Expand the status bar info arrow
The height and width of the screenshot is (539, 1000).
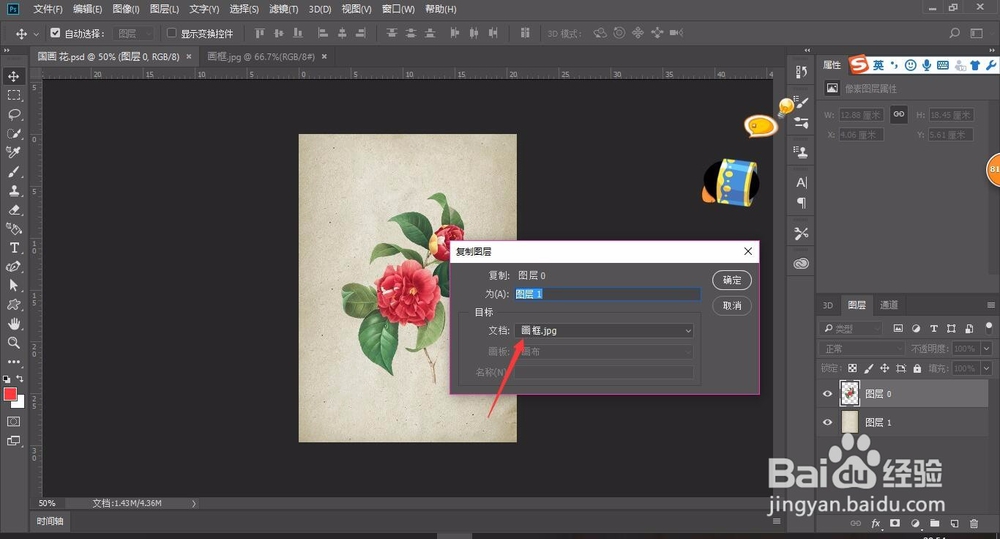pyautogui.click(x=194, y=503)
